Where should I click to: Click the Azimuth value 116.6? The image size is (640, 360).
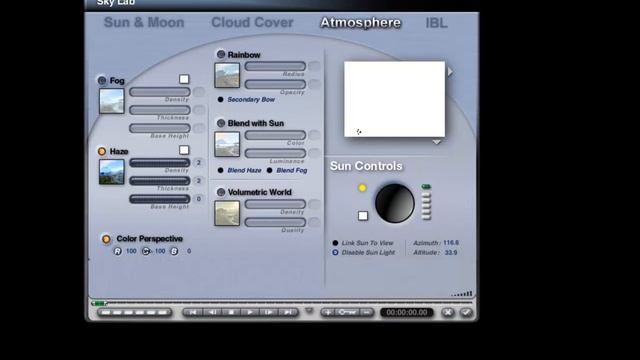451,243
